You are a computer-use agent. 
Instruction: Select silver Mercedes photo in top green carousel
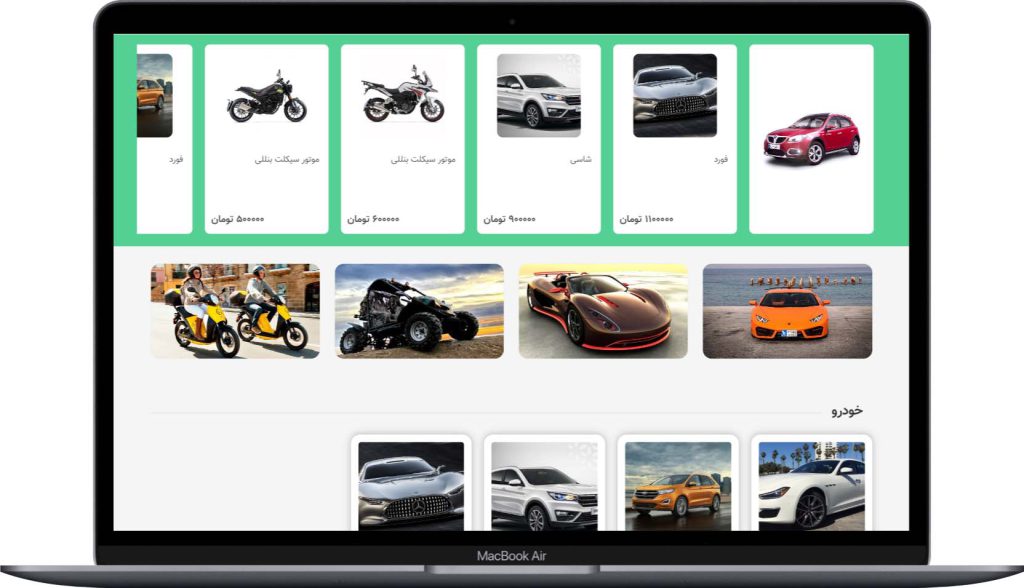(674, 96)
